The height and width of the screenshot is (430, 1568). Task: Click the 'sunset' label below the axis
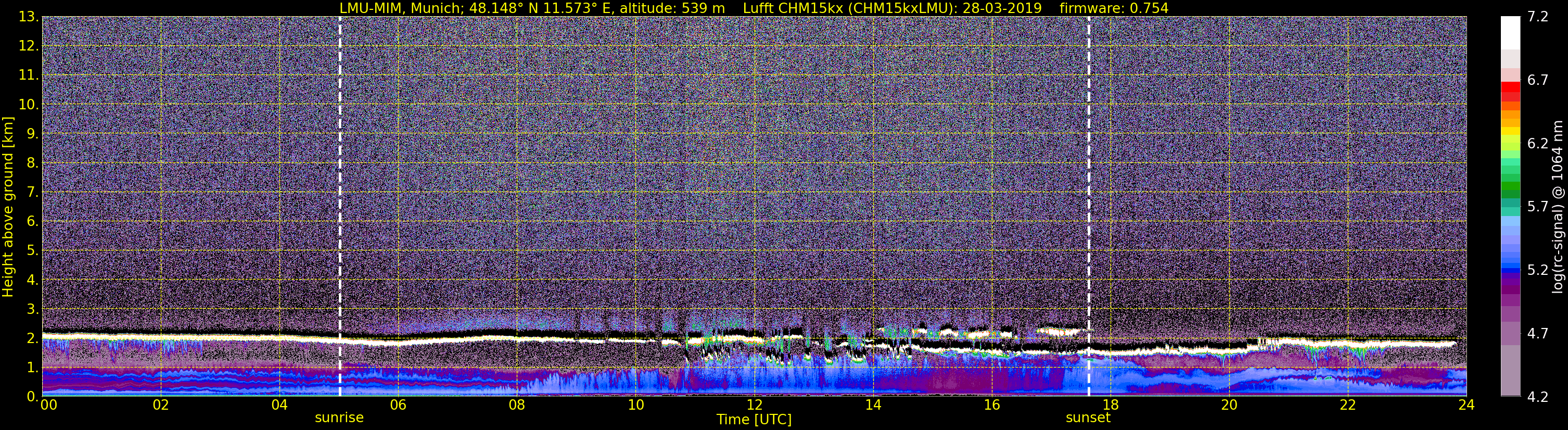(x=1088, y=418)
